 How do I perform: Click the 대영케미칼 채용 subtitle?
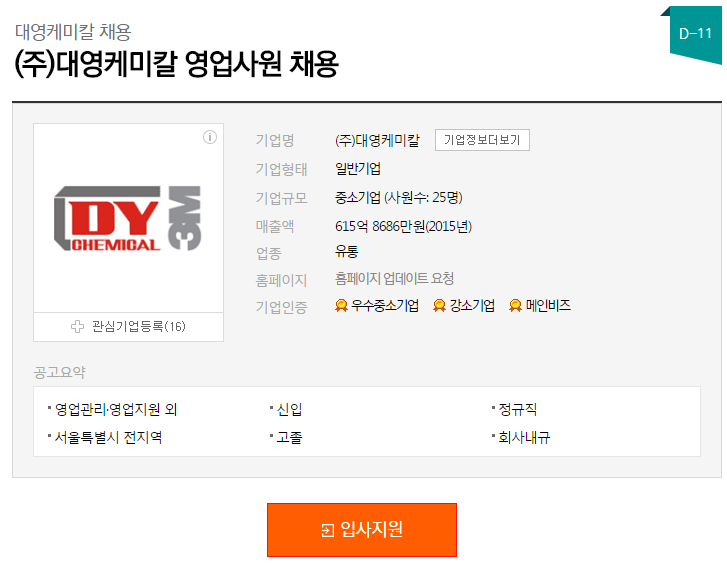pos(73,32)
